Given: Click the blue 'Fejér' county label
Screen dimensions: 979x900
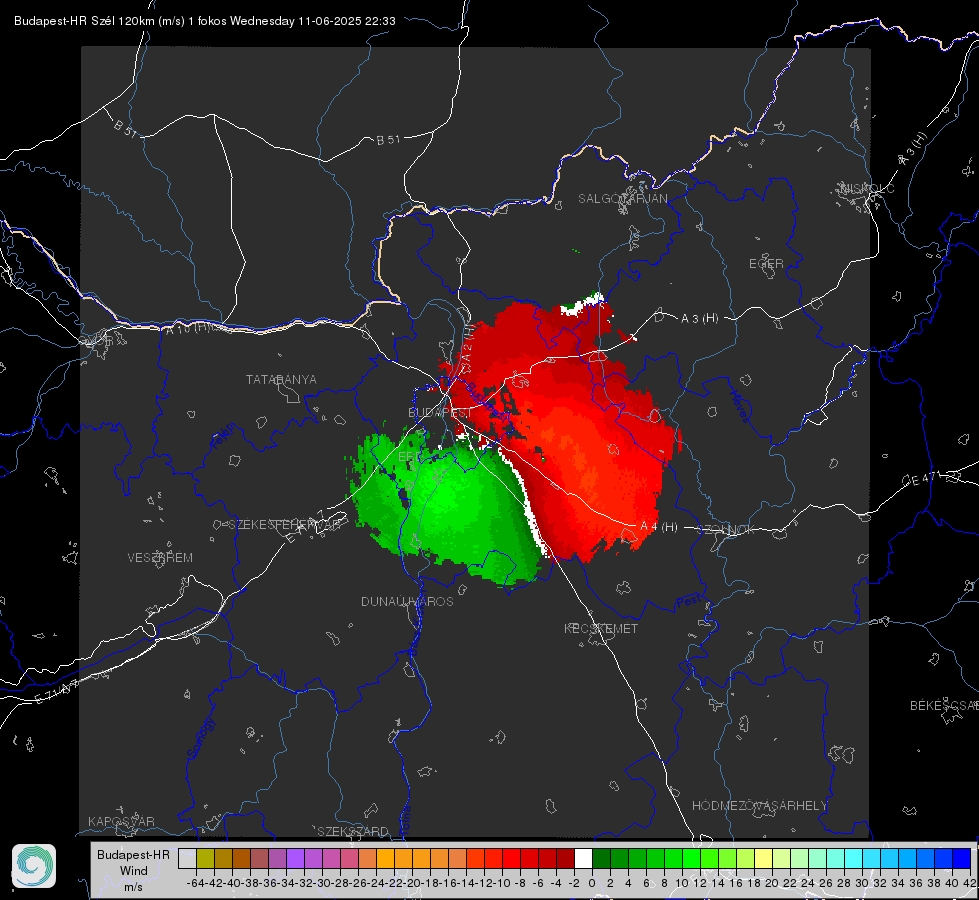Looking at the screenshot, I should coord(224,436).
